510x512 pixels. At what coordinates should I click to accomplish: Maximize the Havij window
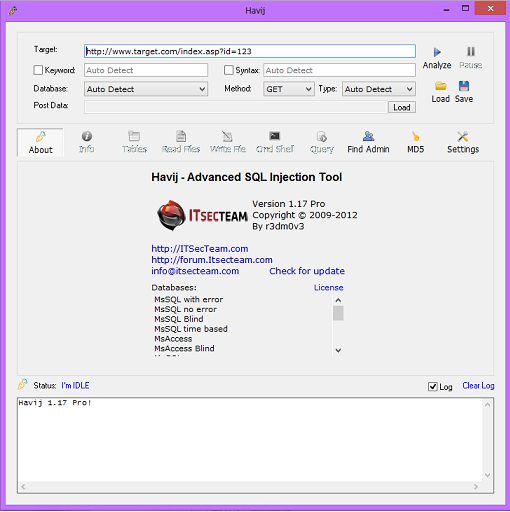tap(465, 9)
